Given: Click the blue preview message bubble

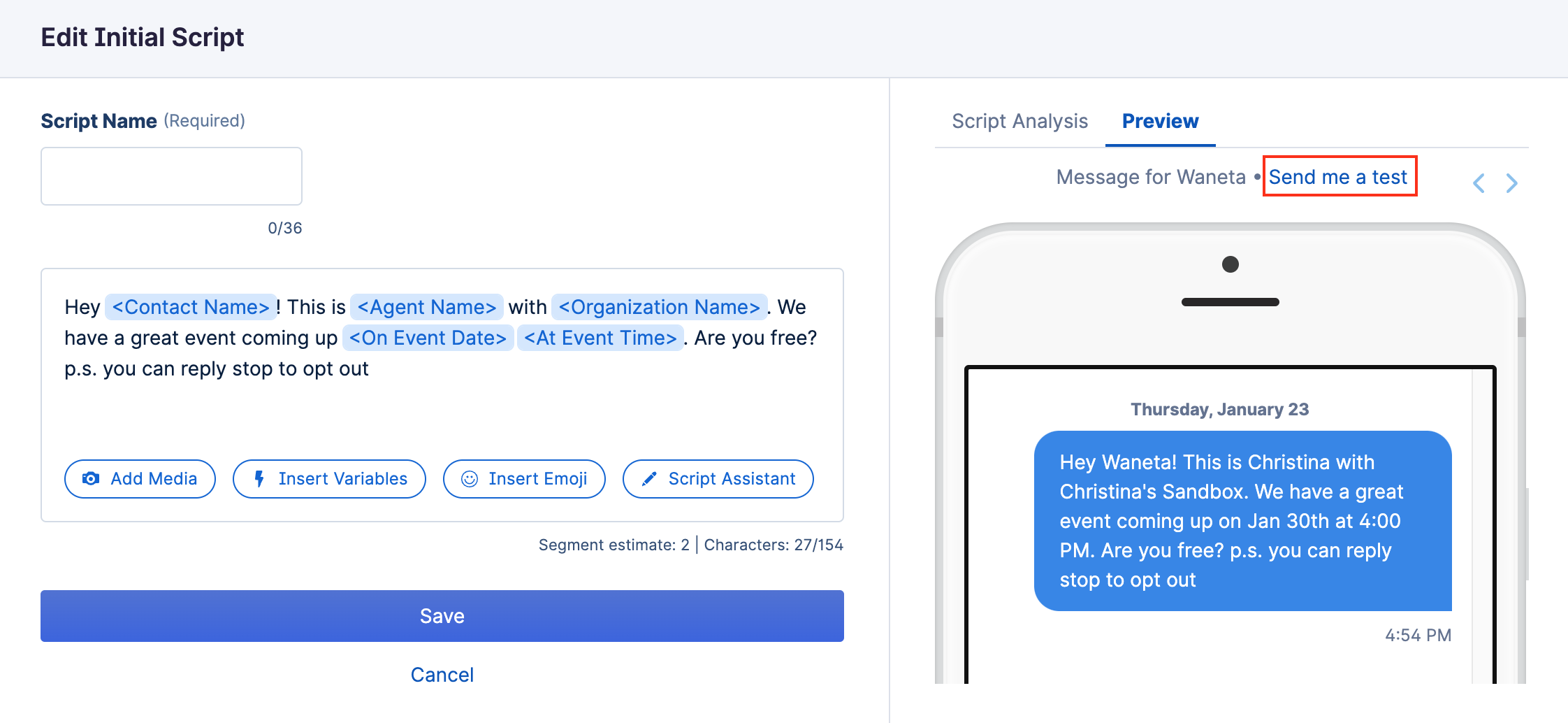Looking at the screenshot, I should coord(1243,521).
